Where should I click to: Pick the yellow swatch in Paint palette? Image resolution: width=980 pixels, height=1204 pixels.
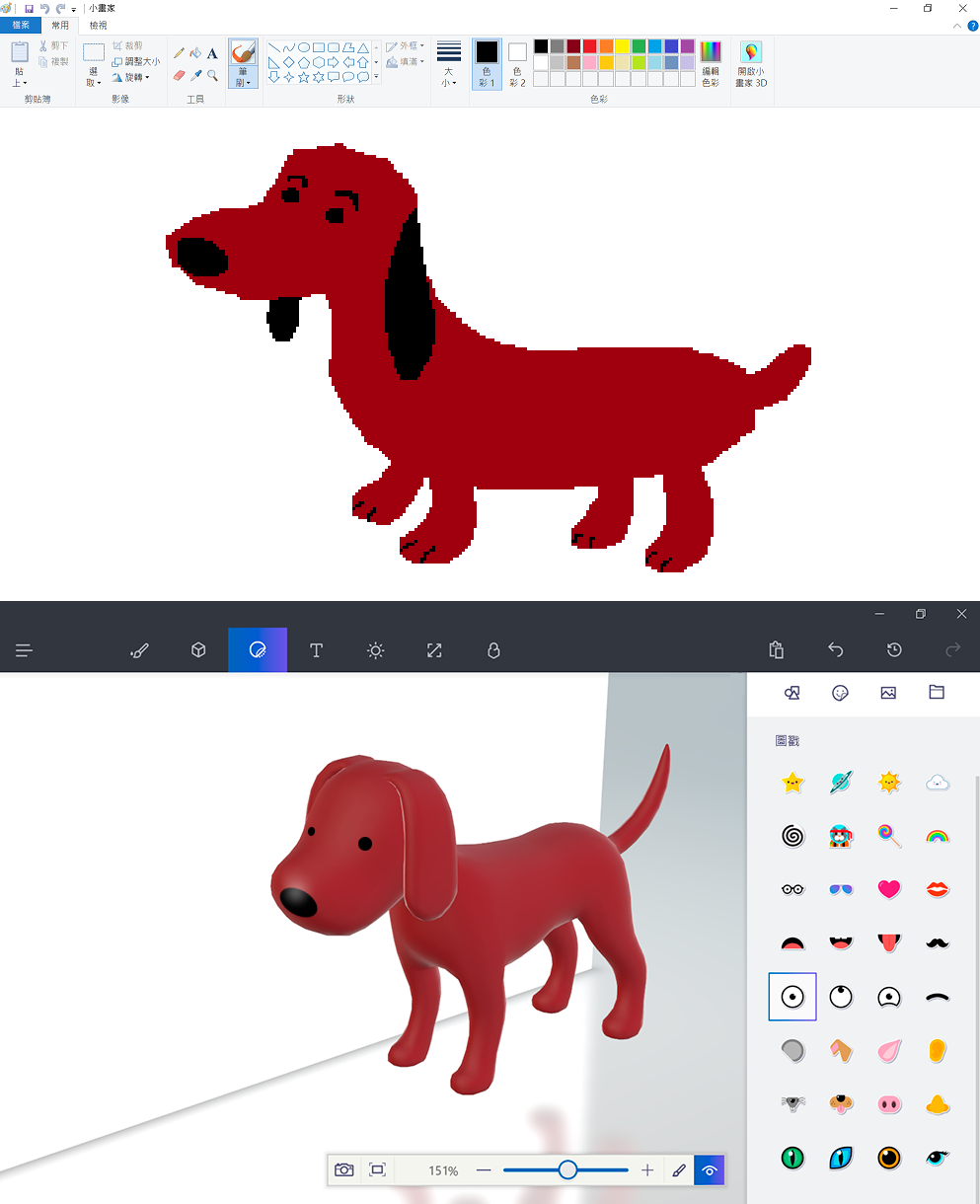(622, 46)
